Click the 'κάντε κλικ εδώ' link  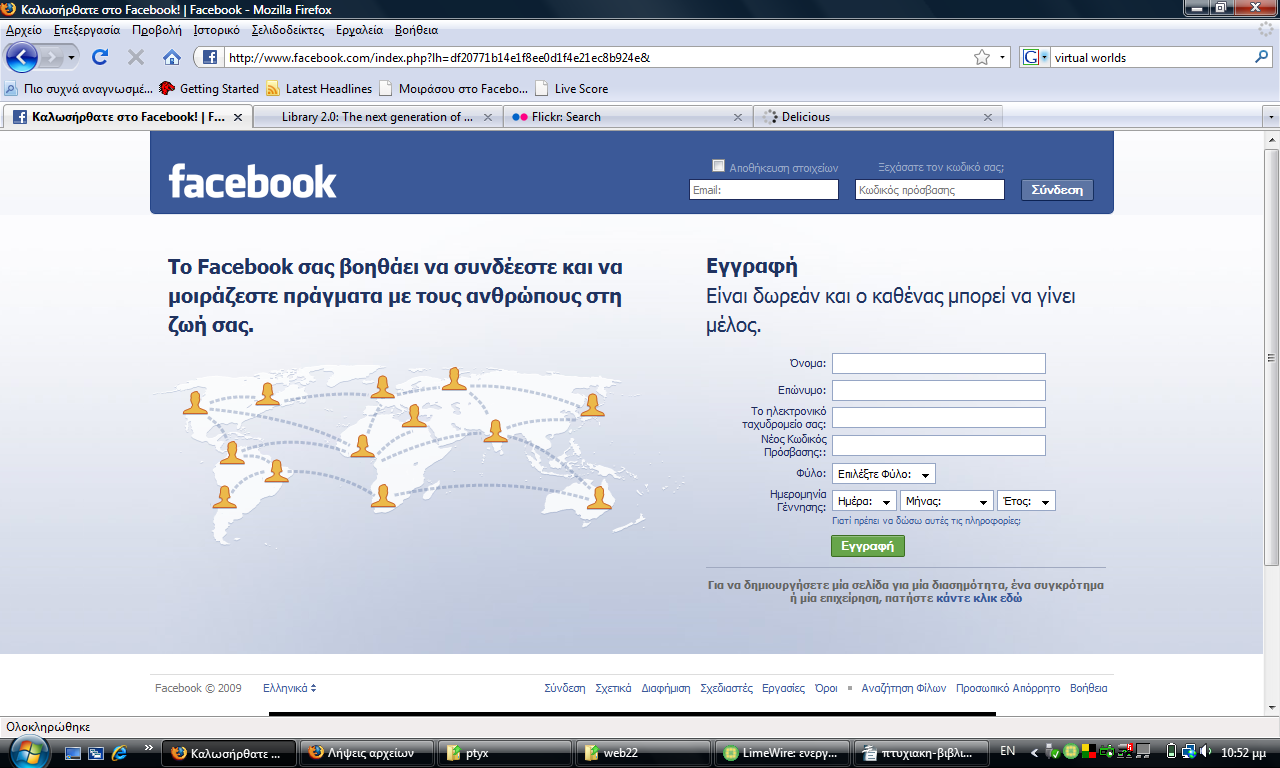pos(979,598)
